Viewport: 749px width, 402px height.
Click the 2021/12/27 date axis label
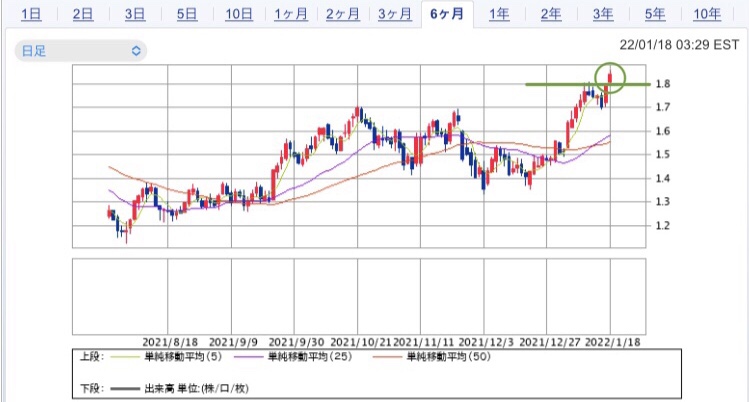550,342
